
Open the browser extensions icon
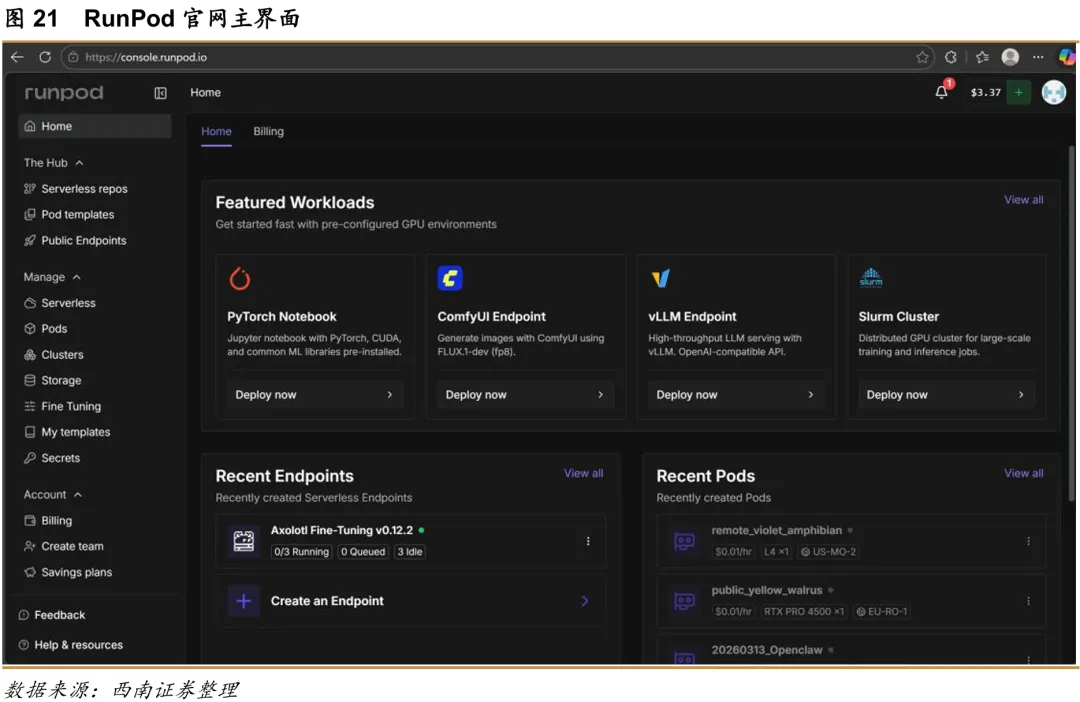pyautogui.click(x=951, y=57)
